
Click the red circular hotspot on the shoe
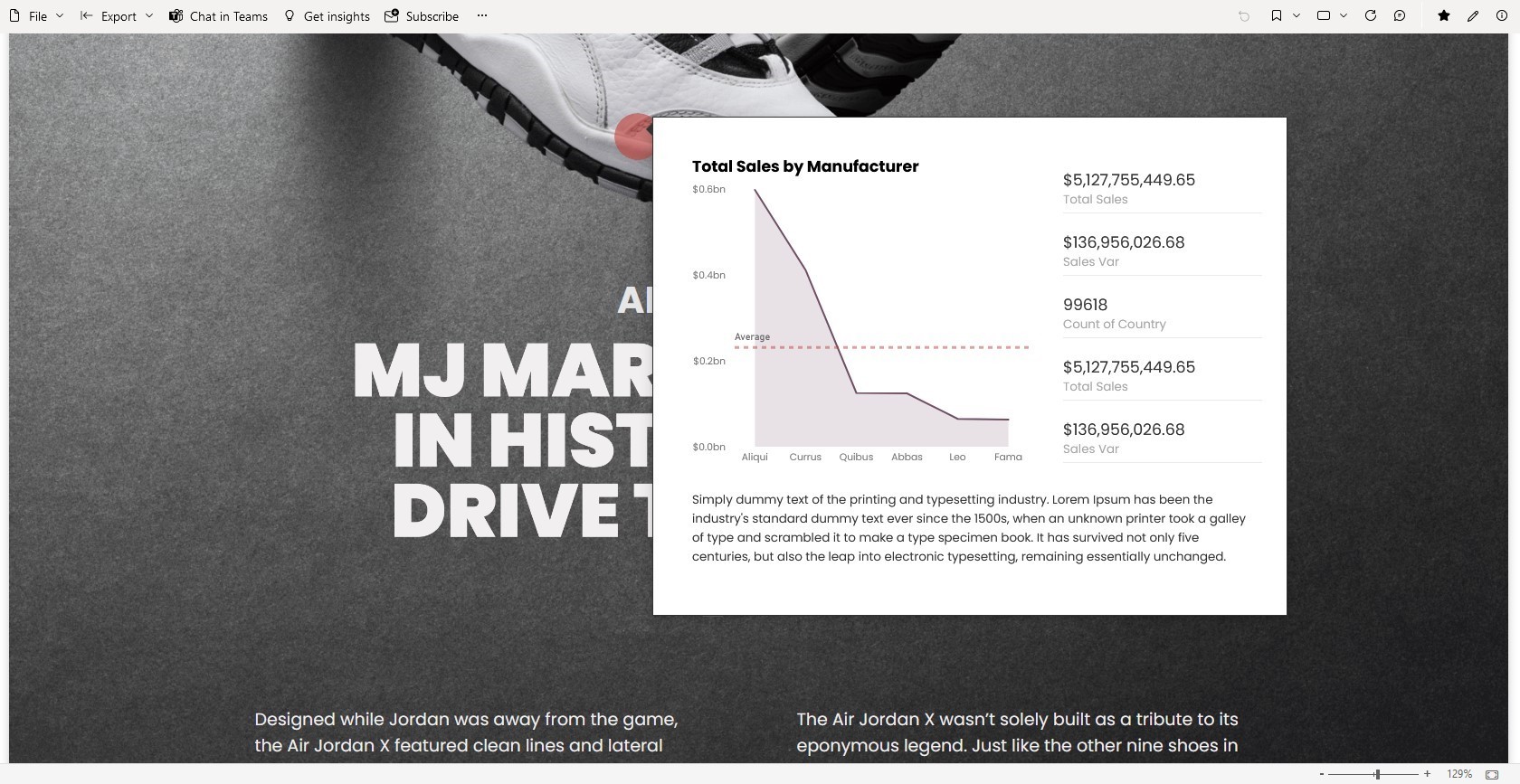pos(634,137)
